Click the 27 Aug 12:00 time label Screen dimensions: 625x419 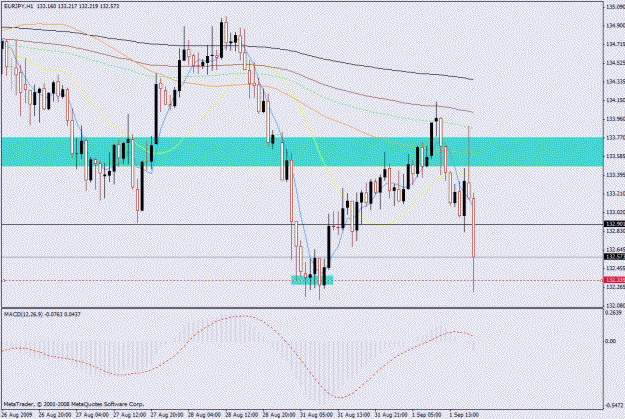click(x=130, y=415)
